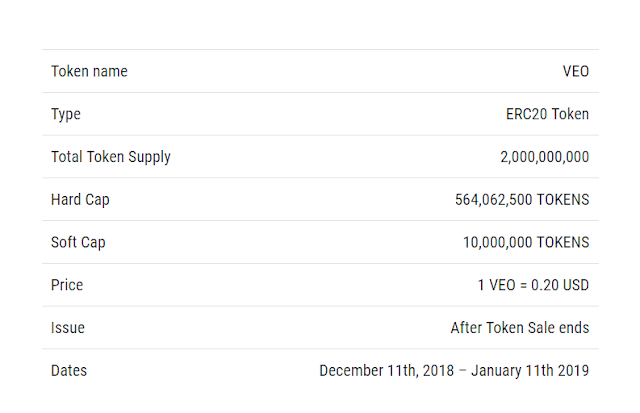Screen dimensions: 640x413
Task: Select the ERC20 Token value
Action: tap(547, 114)
